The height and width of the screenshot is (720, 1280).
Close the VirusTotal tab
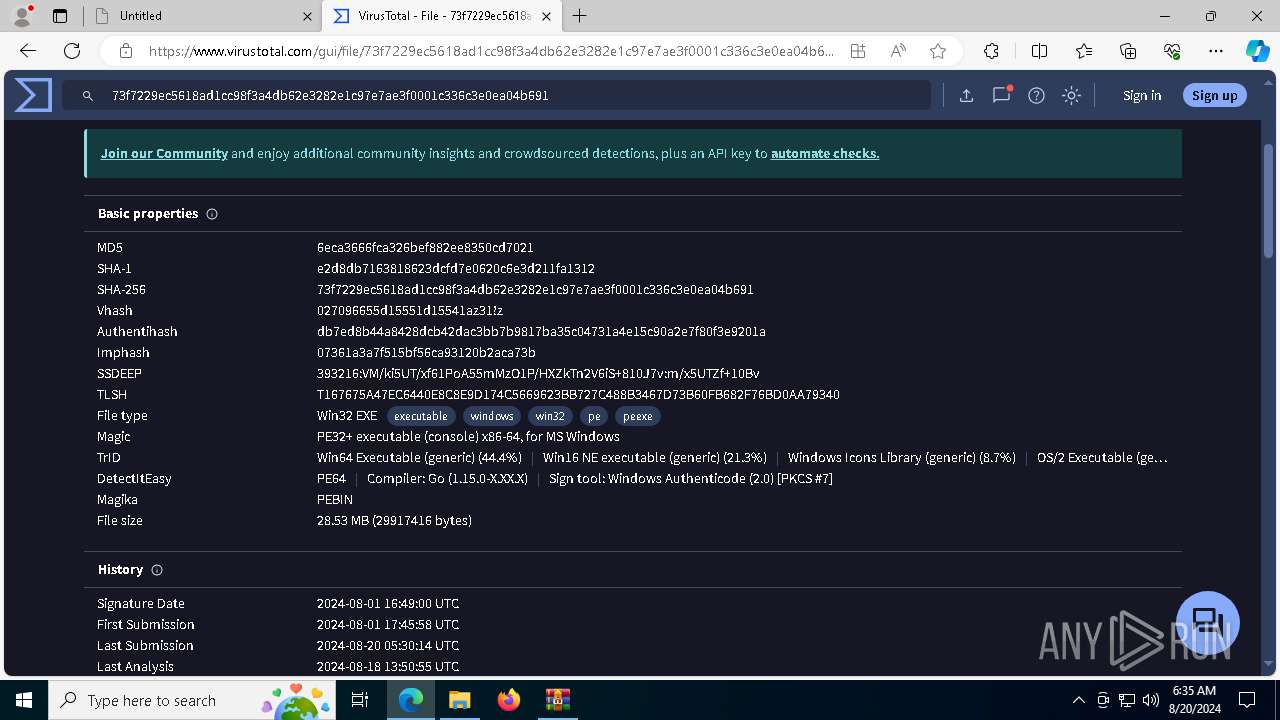[548, 16]
